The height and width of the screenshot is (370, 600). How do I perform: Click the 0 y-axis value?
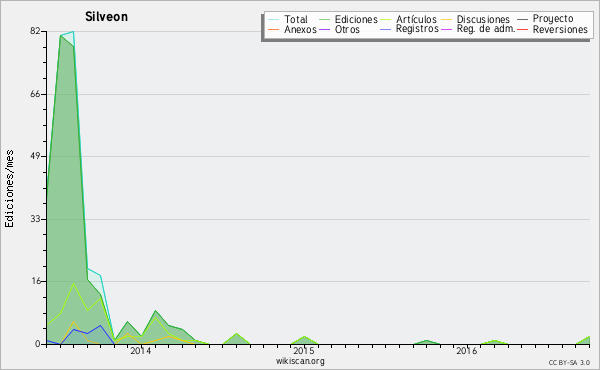coord(38,344)
